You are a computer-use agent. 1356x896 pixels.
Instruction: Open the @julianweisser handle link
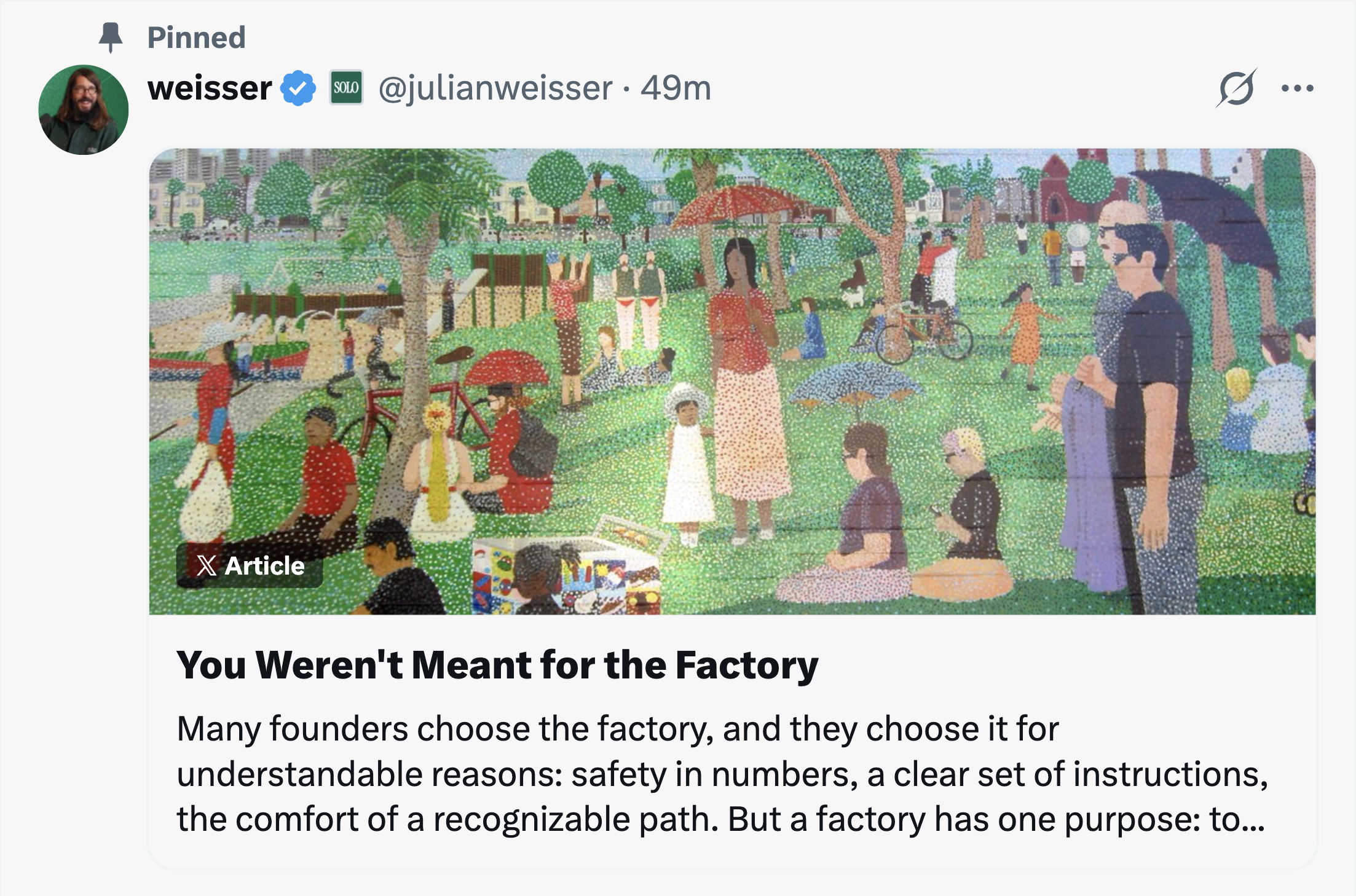495,88
